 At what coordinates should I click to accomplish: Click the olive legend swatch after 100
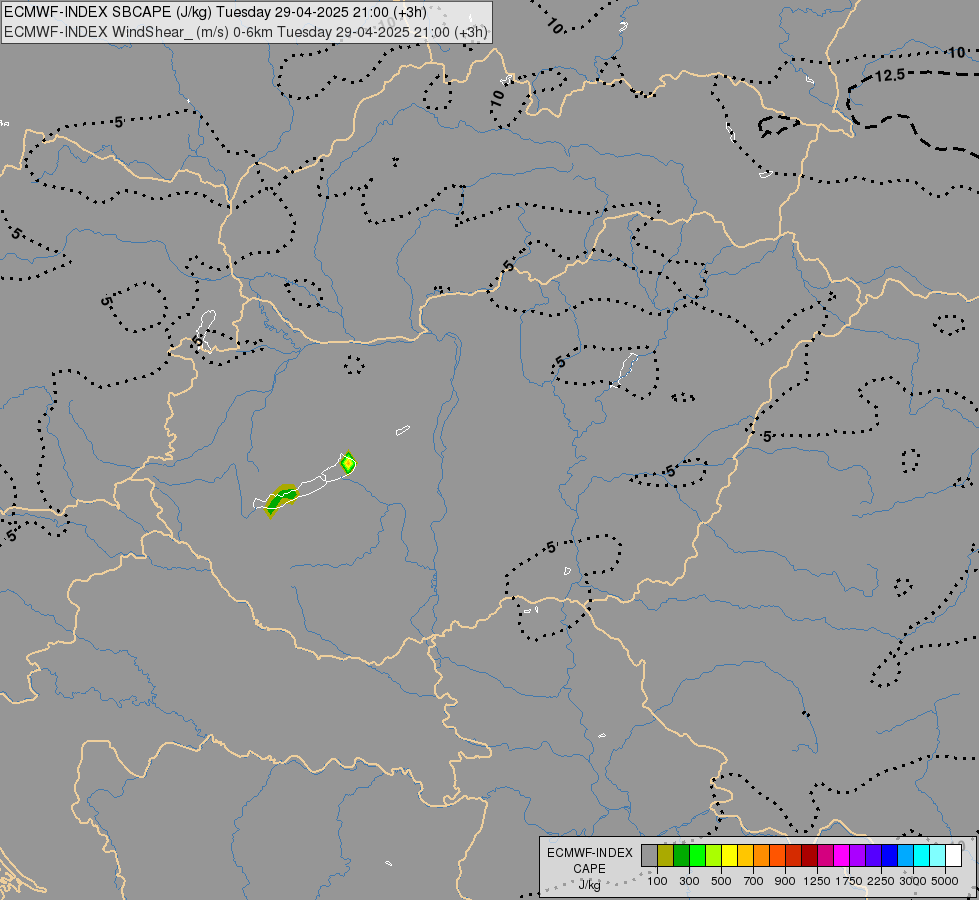pos(666,856)
